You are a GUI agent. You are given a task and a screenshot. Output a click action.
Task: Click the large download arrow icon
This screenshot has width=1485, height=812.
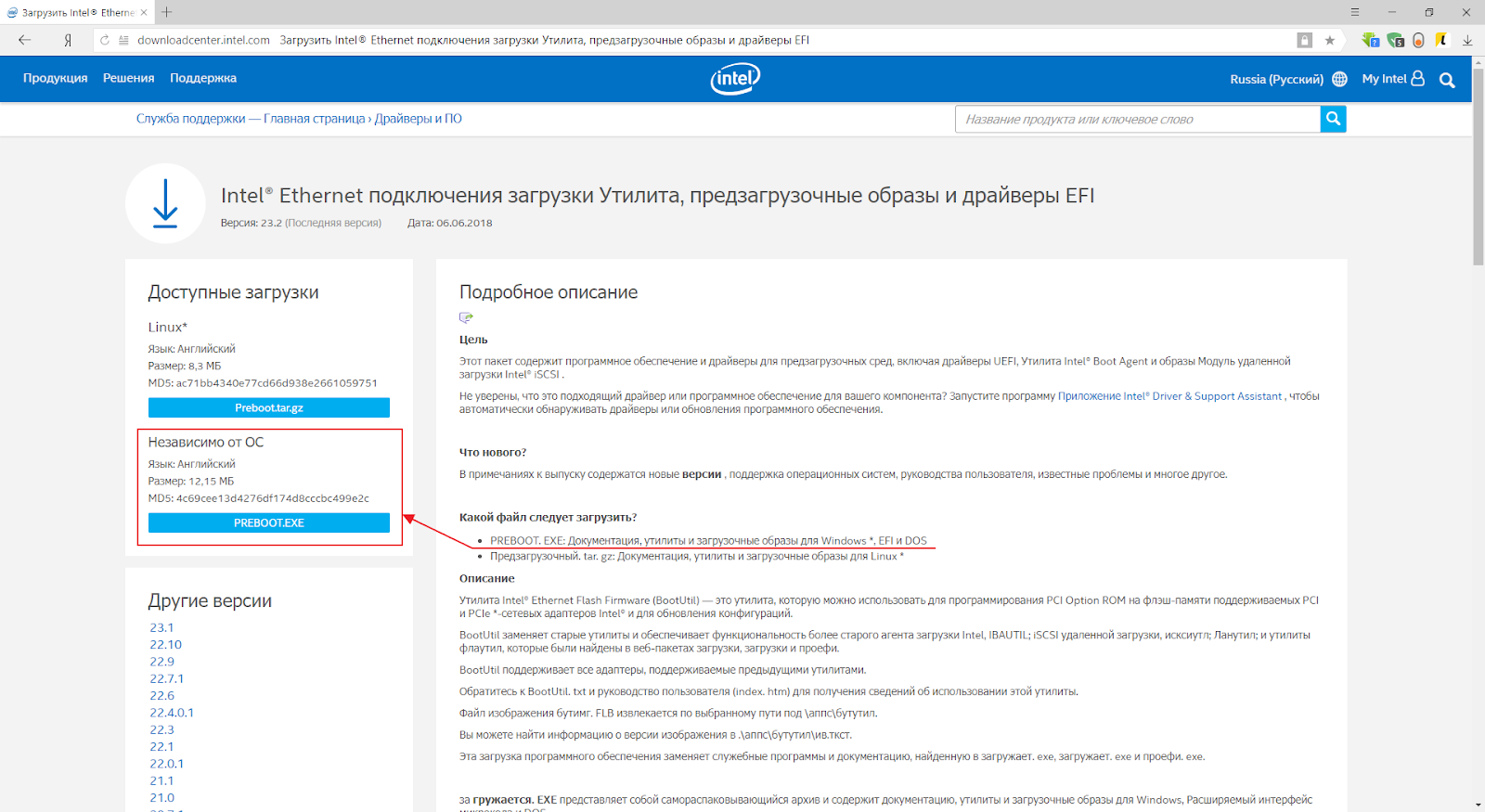(x=165, y=203)
